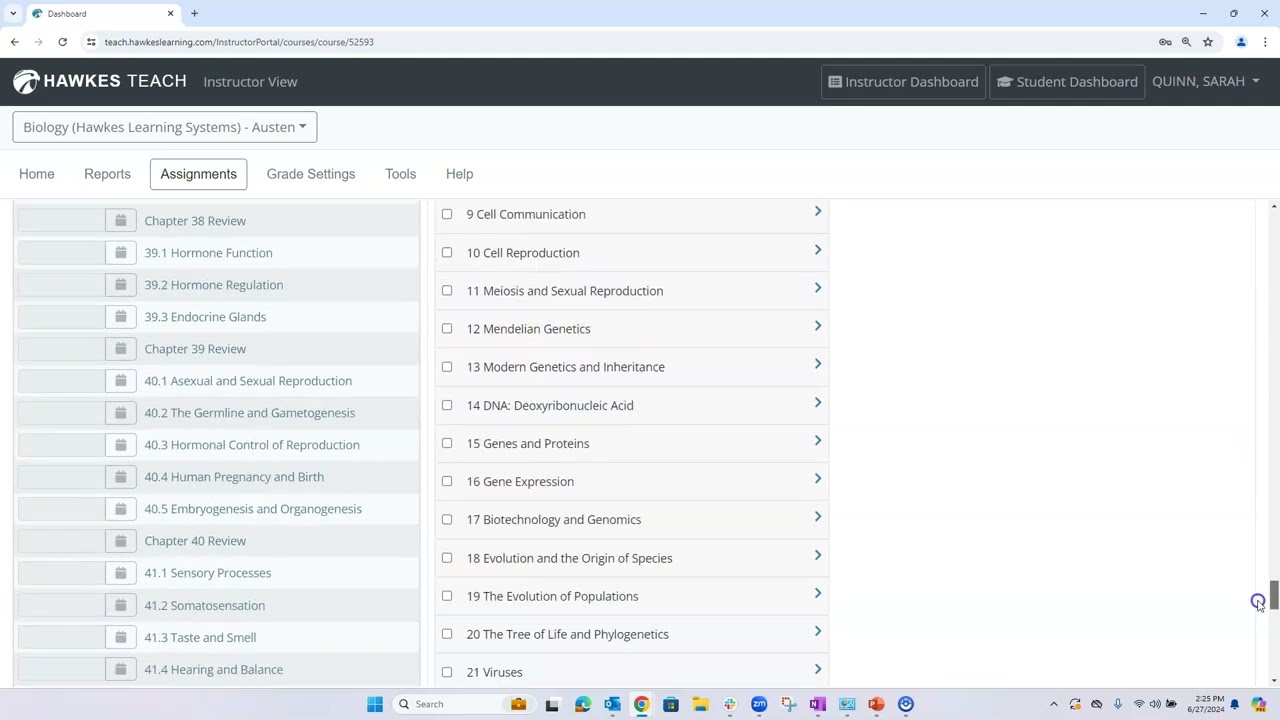This screenshot has width=1280, height=720.
Task: Open 40.4 Human Pregnancy and Birth lesson
Action: [x=234, y=477]
